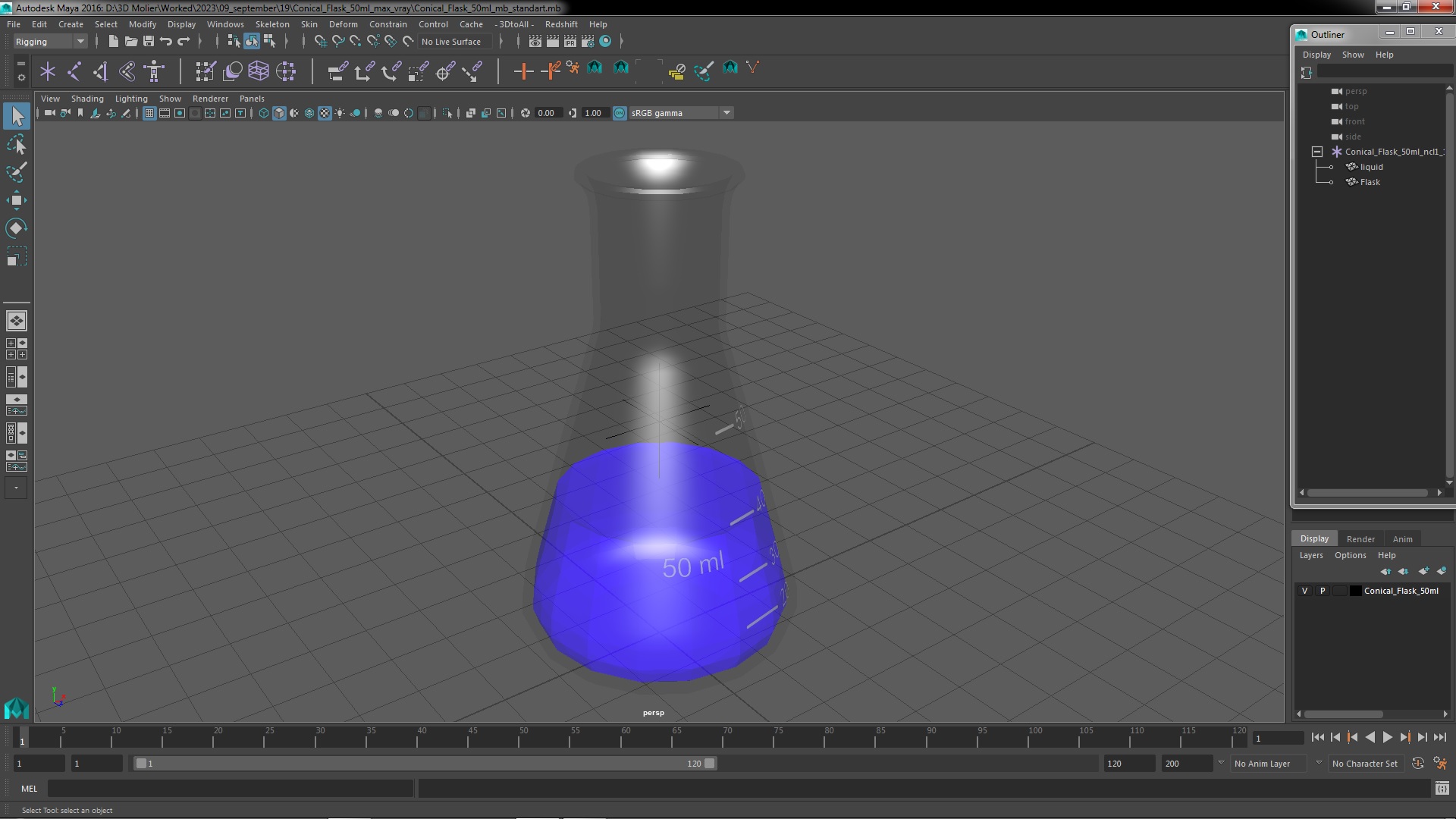Click the black Conical_Flask_50ml layer color swatch
The image size is (1456, 819).
tap(1355, 591)
